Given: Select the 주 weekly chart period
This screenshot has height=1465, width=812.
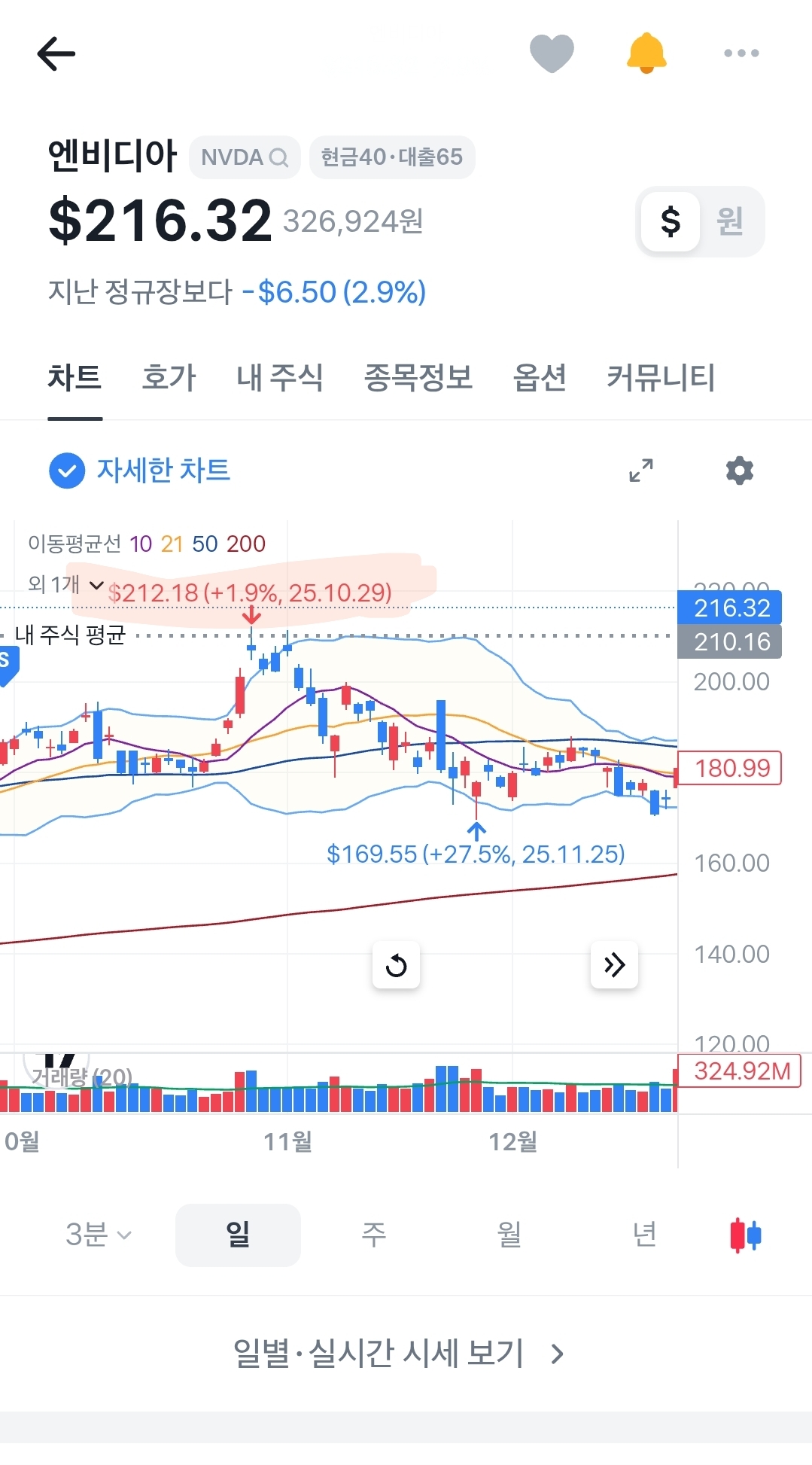Looking at the screenshot, I should 374,1235.
